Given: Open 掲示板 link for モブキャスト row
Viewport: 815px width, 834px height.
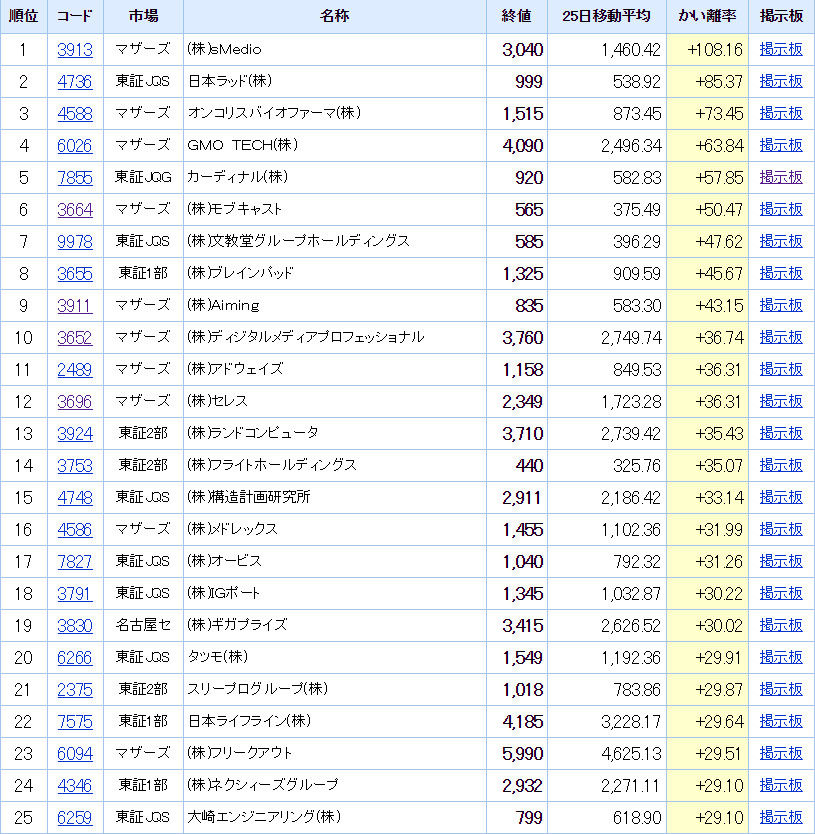Looking at the screenshot, I should [781, 209].
